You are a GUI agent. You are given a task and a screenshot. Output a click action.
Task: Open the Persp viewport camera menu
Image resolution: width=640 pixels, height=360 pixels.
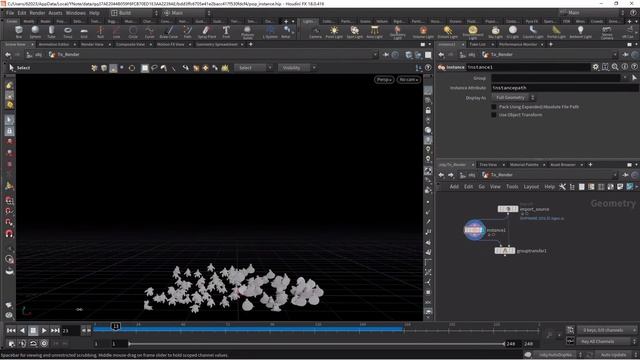pos(384,80)
